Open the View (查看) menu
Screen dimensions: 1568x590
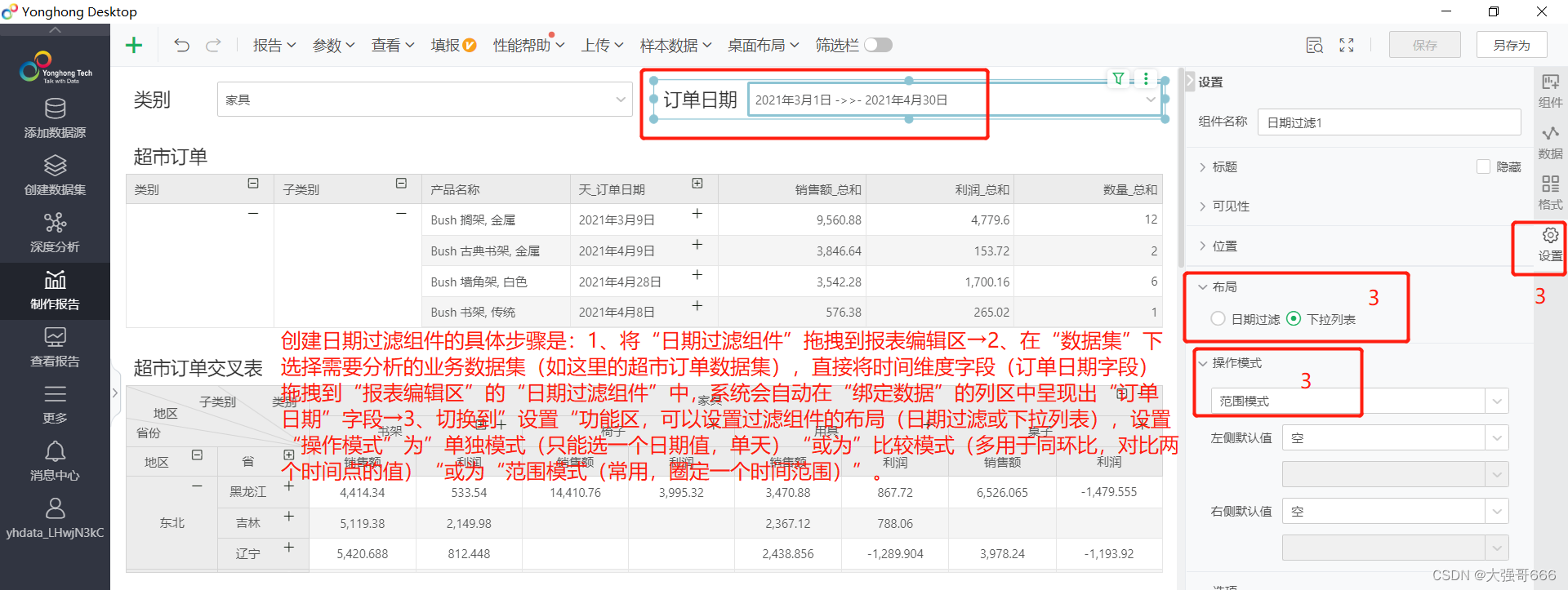coord(393,46)
